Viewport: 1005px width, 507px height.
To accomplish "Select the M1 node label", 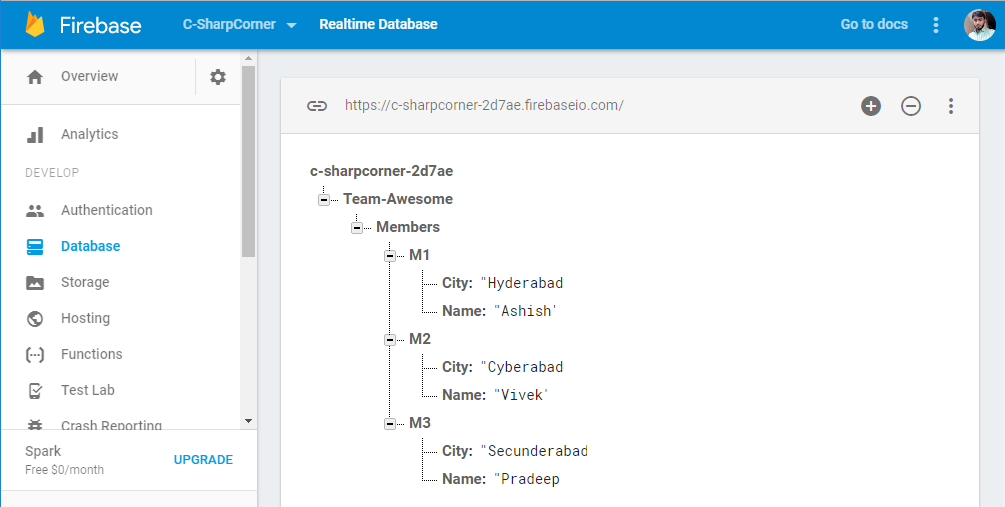I will coord(419,255).
